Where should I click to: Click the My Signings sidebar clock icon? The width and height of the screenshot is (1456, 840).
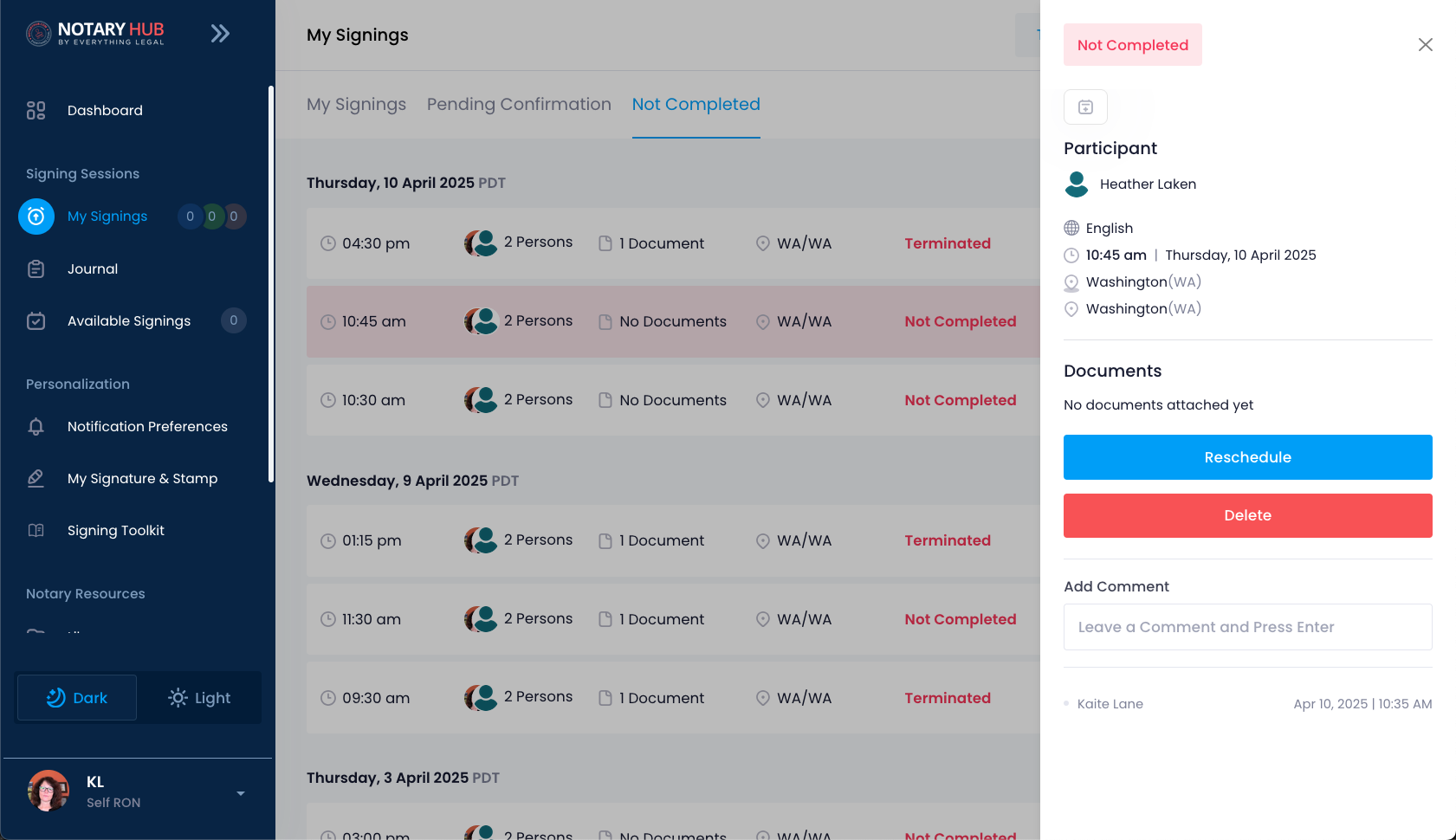click(36, 216)
